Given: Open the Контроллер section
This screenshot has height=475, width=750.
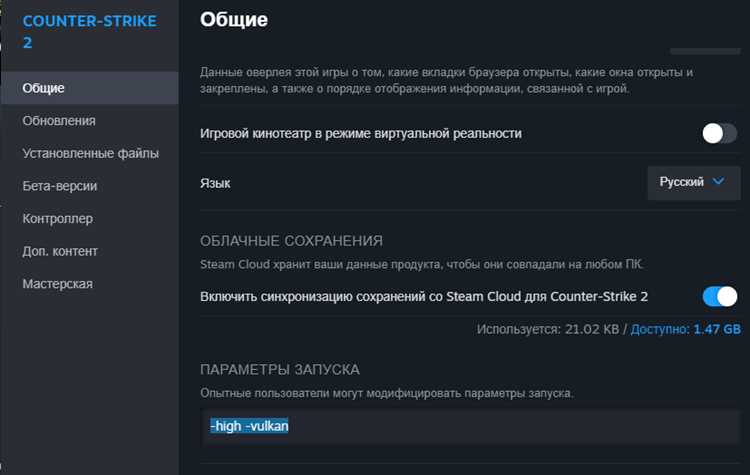Looking at the screenshot, I should pyautogui.click(x=90, y=219).
